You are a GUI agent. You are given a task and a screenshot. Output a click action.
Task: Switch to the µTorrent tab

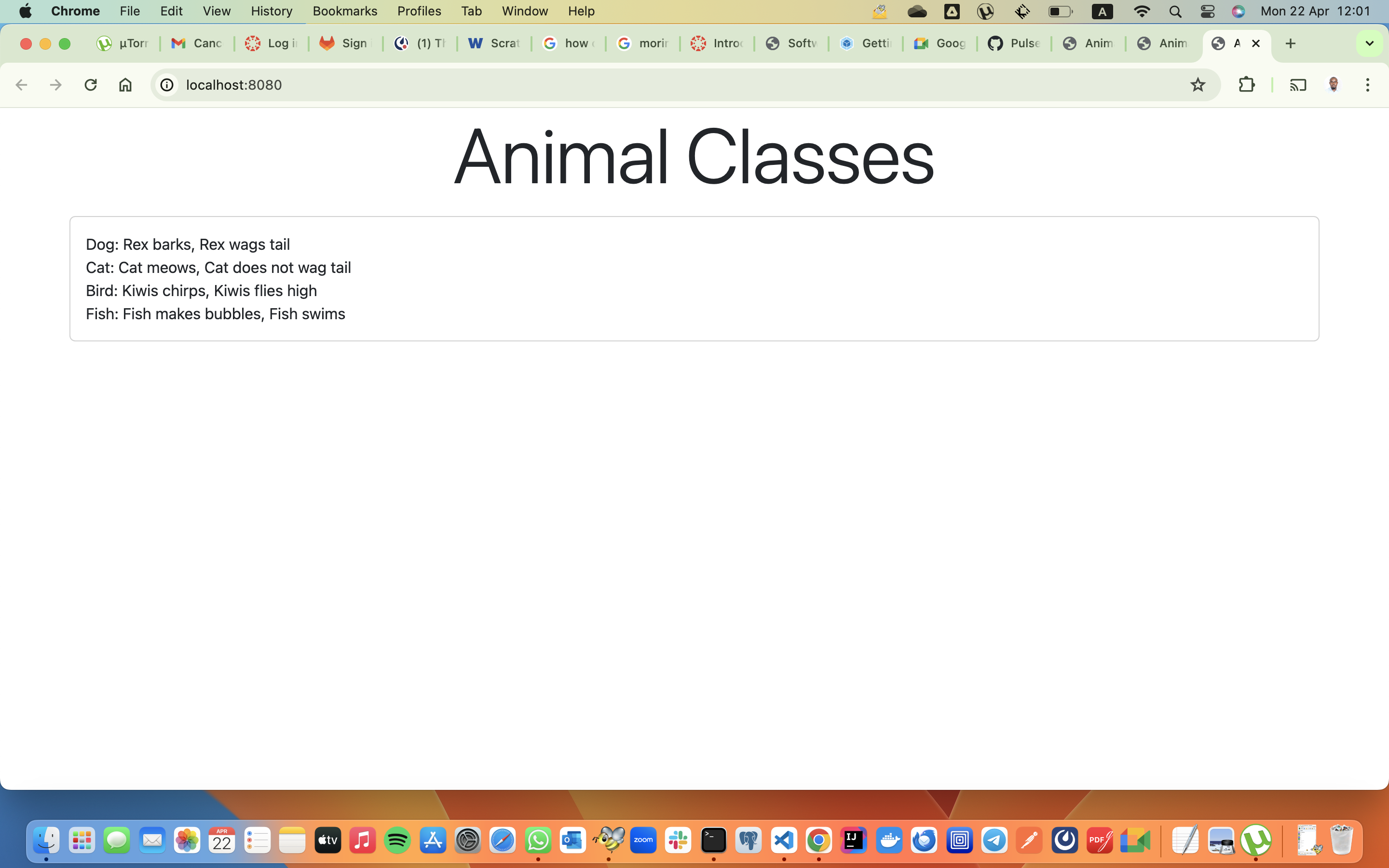tap(123, 43)
